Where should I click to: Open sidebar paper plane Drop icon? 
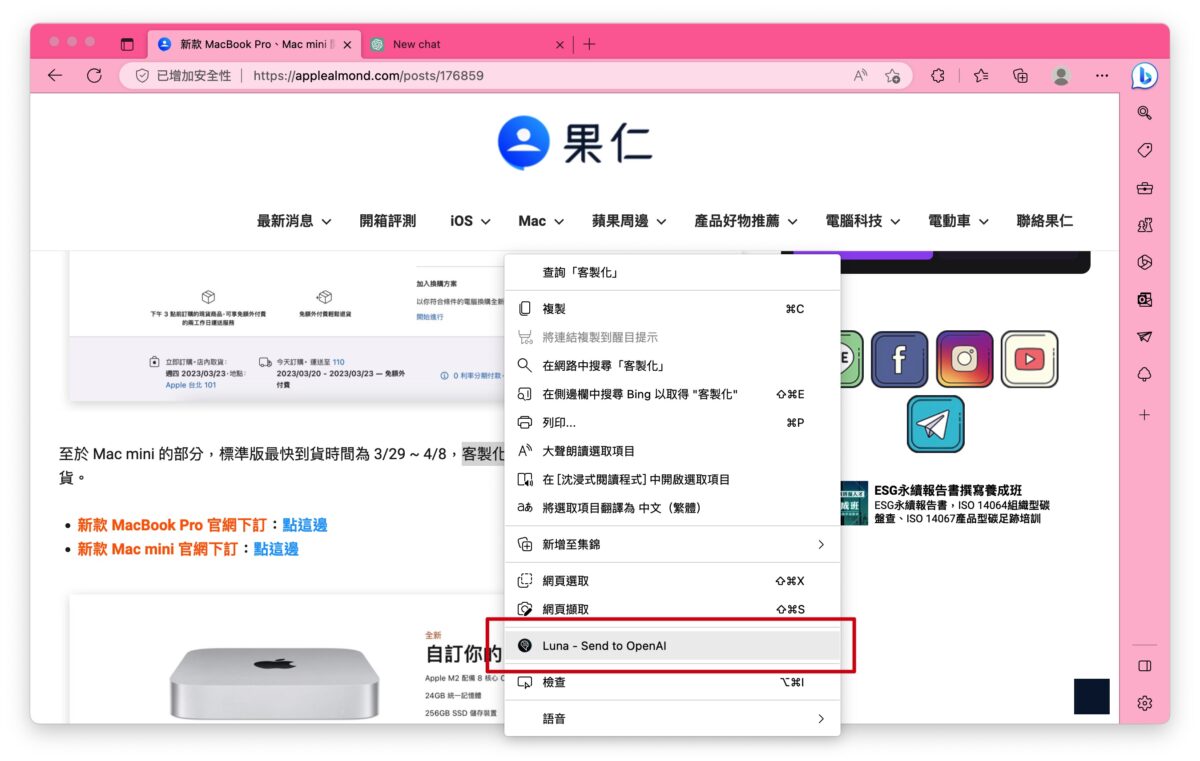coord(1144,337)
